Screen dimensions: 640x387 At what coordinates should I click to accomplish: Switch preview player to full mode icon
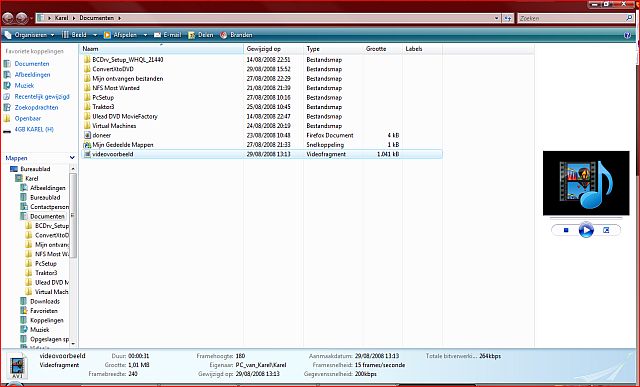click(x=606, y=230)
